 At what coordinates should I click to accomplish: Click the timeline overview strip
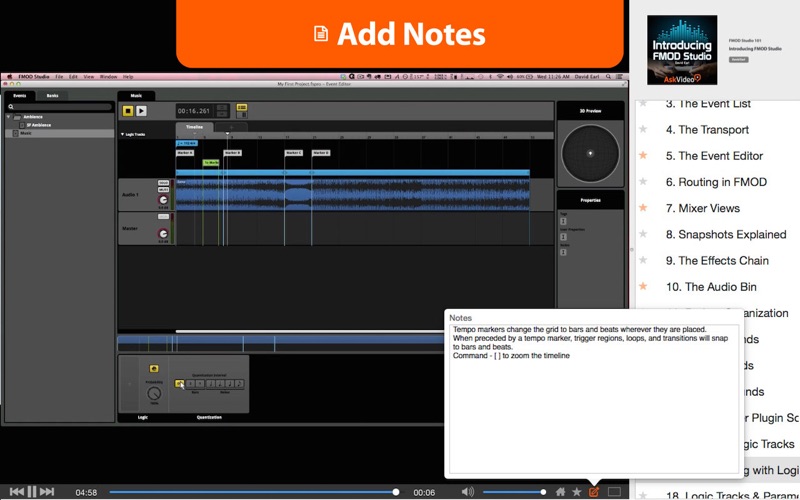pos(281,343)
